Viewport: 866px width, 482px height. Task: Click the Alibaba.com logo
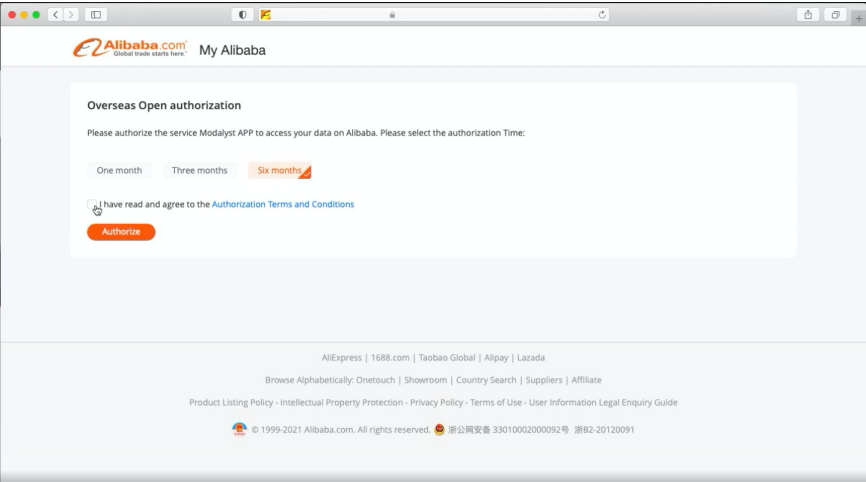pyautogui.click(x=130, y=48)
